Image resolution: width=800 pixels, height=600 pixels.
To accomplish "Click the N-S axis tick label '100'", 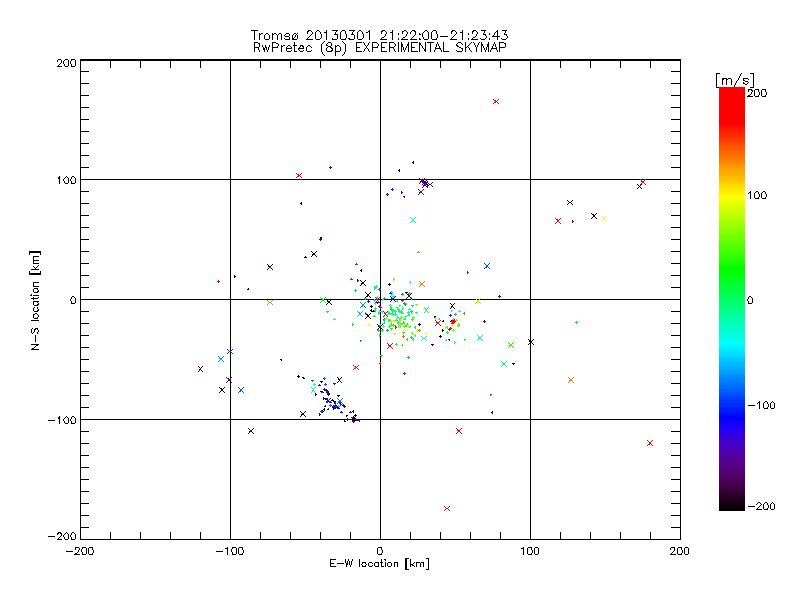I will pos(66,180).
